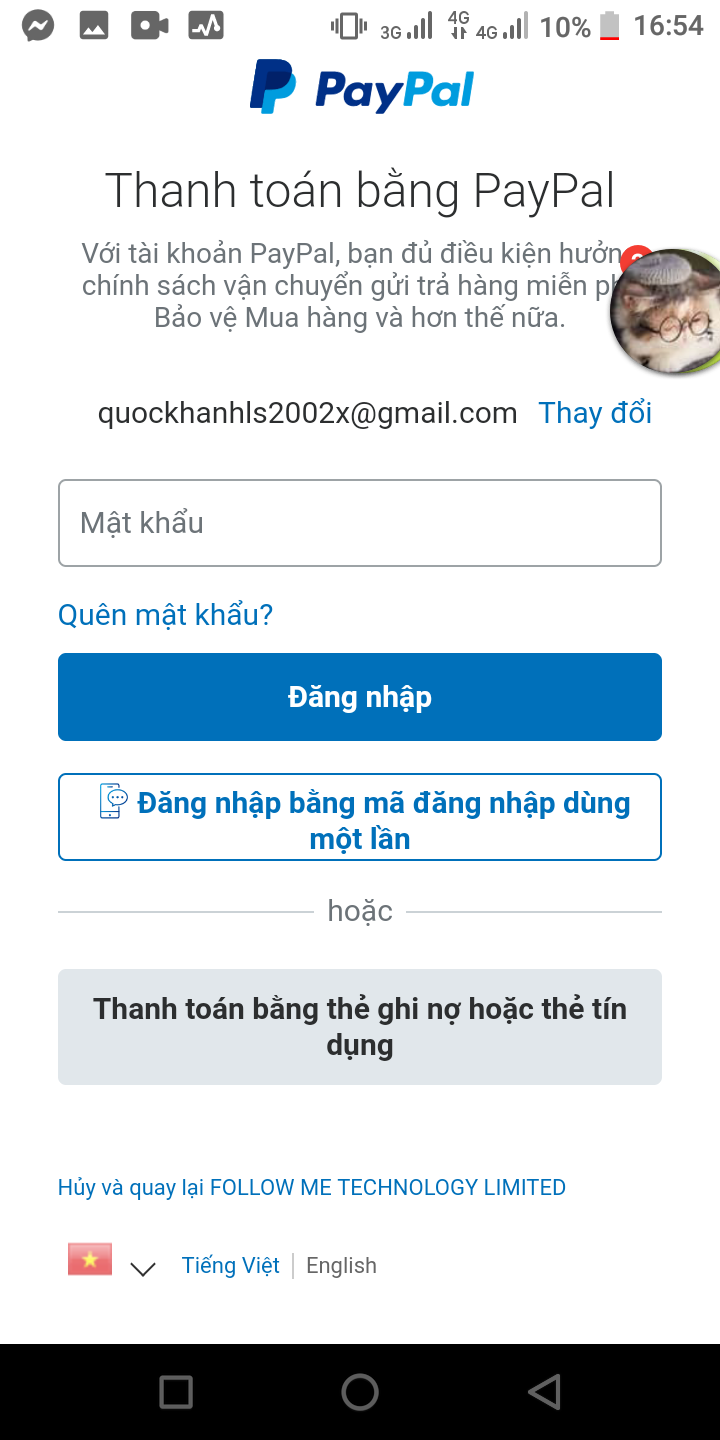Tap the PayPal logo at top

point(361,88)
